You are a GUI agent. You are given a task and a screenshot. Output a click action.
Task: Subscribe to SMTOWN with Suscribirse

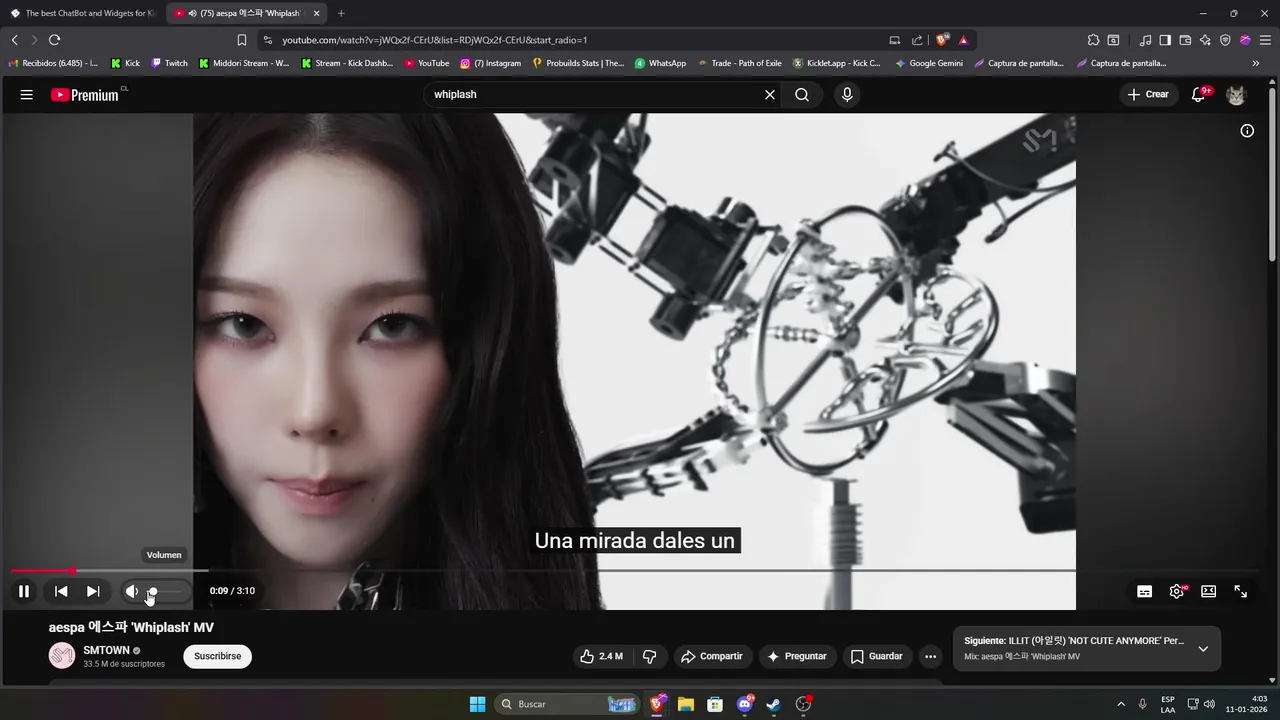pyautogui.click(x=217, y=656)
